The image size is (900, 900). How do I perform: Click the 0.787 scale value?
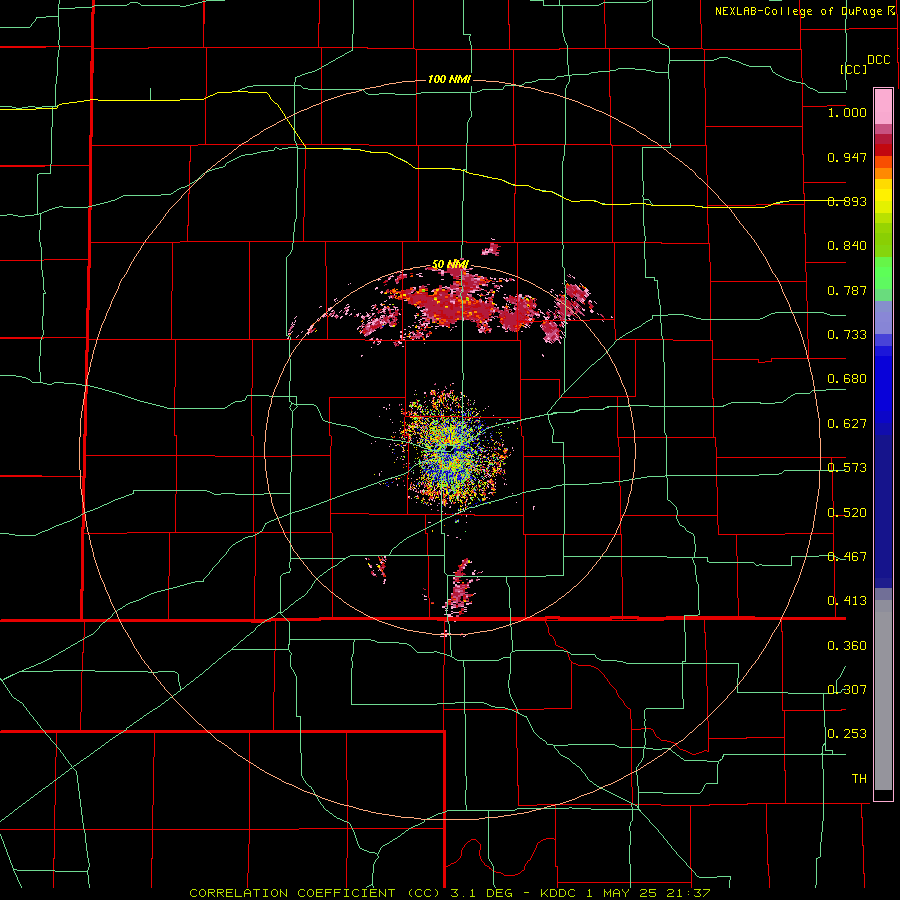[847, 290]
